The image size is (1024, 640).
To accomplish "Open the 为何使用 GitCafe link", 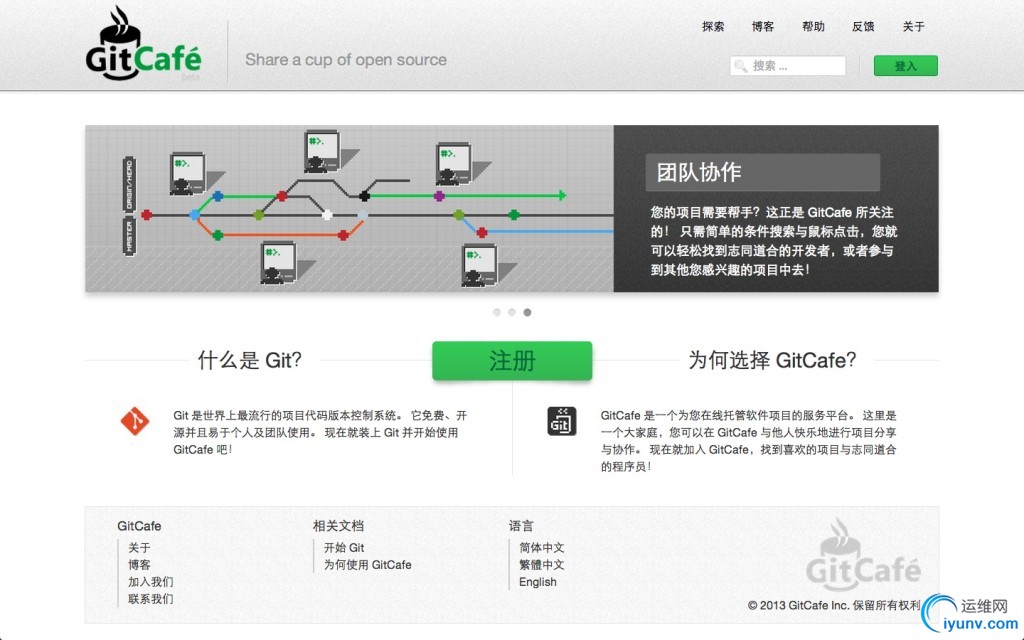I will click(x=368, y=565).
